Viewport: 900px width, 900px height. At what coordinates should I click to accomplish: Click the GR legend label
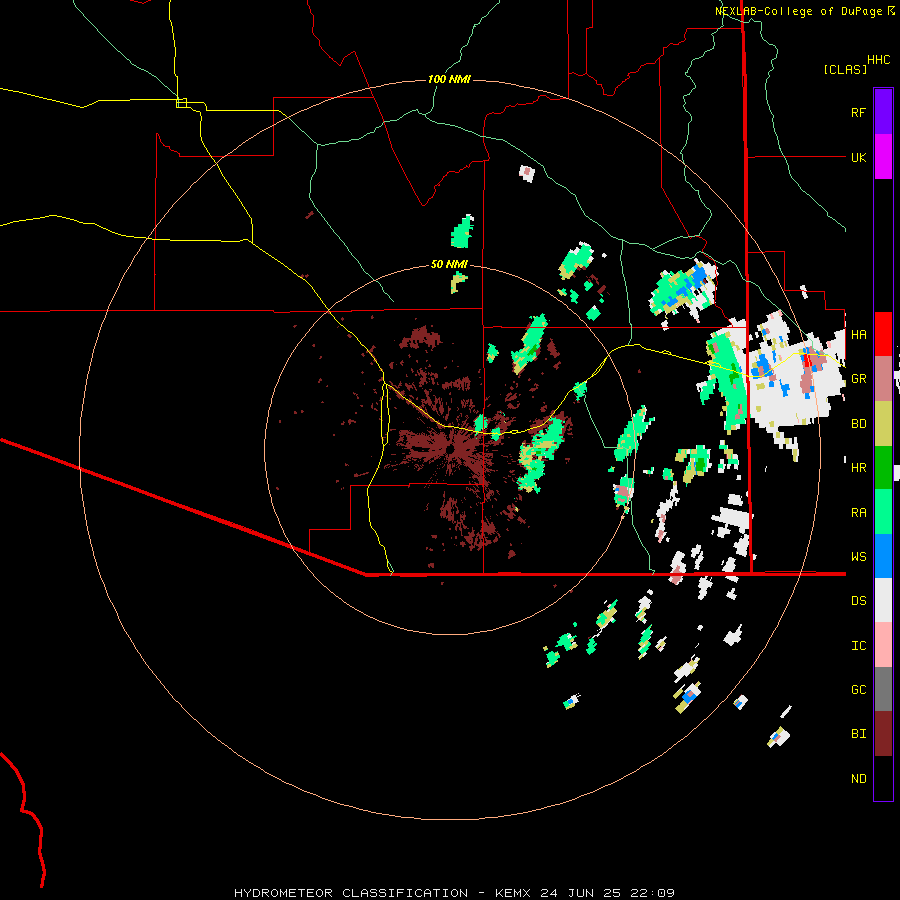click(858, 379)
